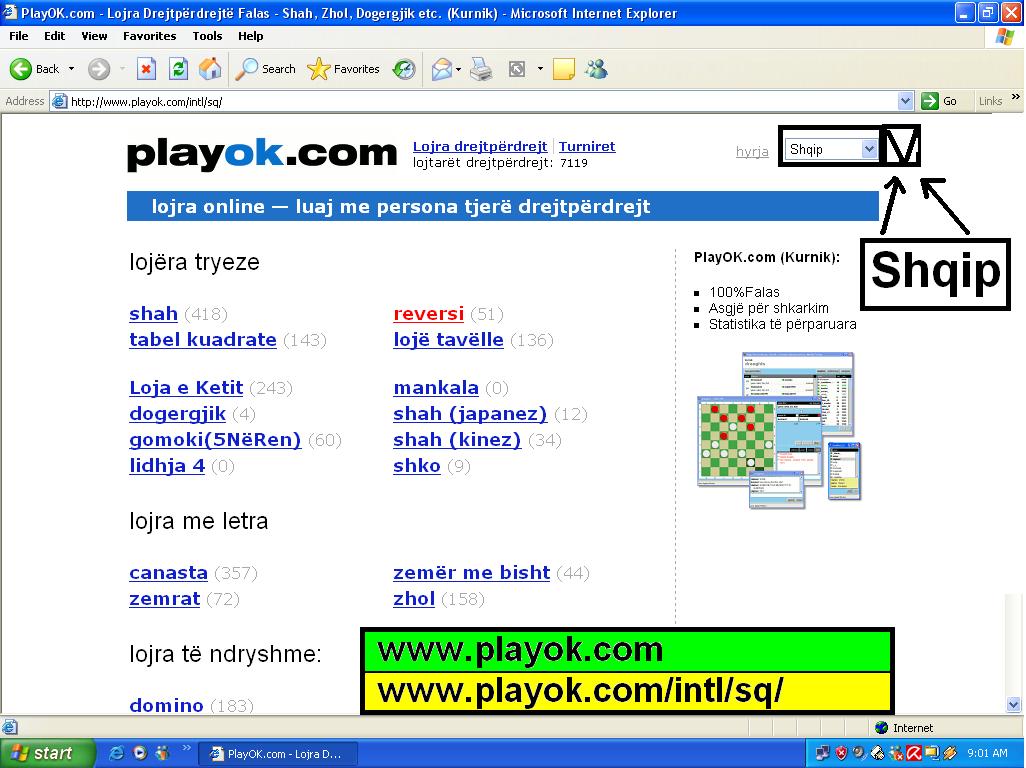Open the Edit menu

point(54,36)
